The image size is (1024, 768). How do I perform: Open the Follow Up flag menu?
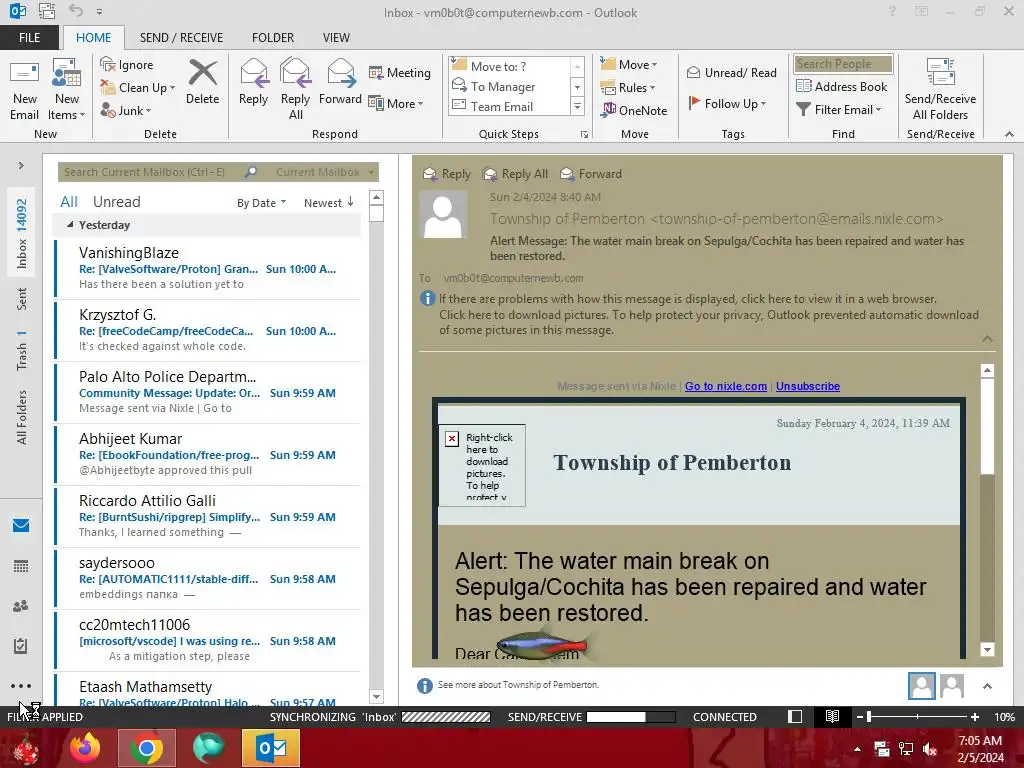(x=727, y=103)
